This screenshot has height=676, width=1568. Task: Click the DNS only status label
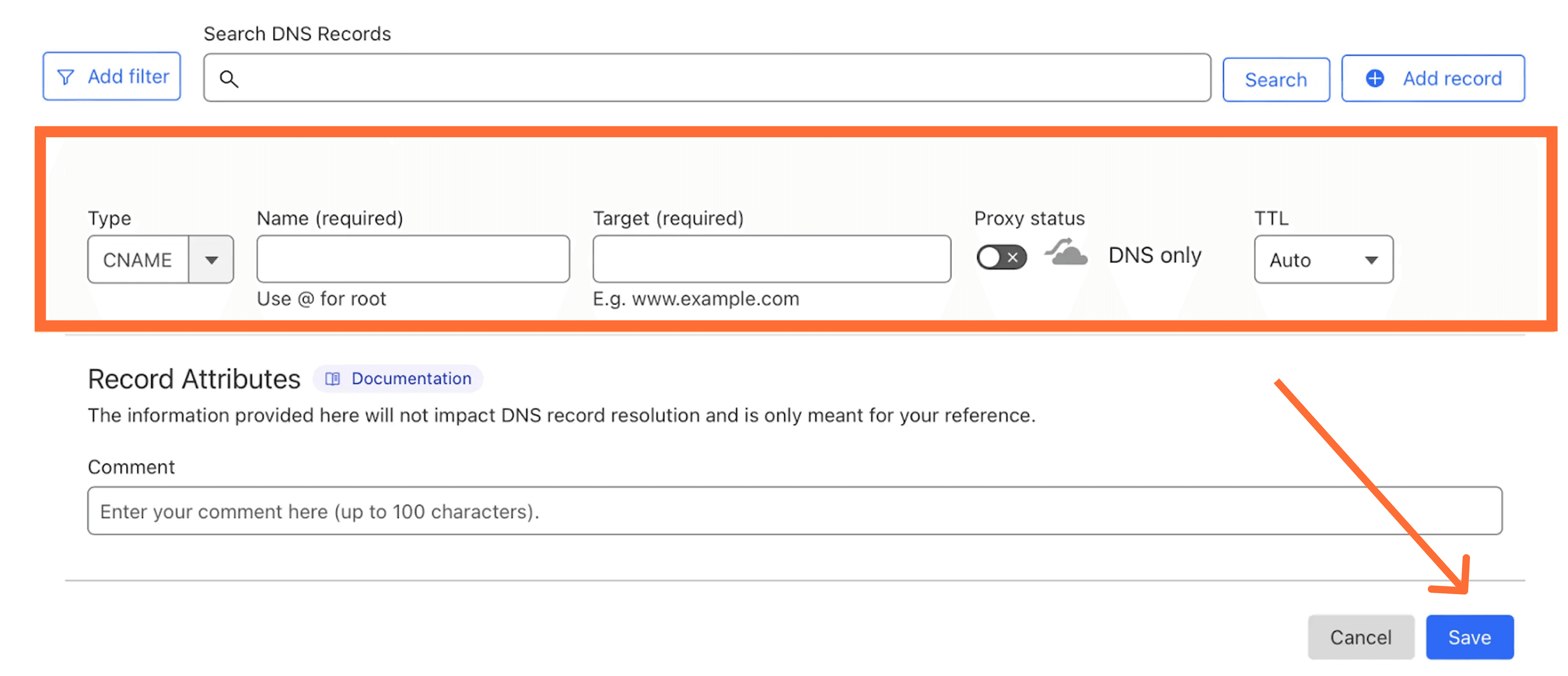(x=1155, y=256)
